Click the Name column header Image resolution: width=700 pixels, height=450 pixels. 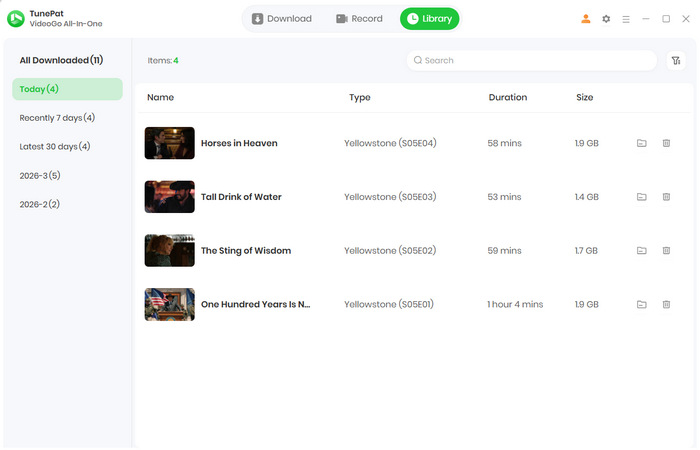click(x=160, y=97)
